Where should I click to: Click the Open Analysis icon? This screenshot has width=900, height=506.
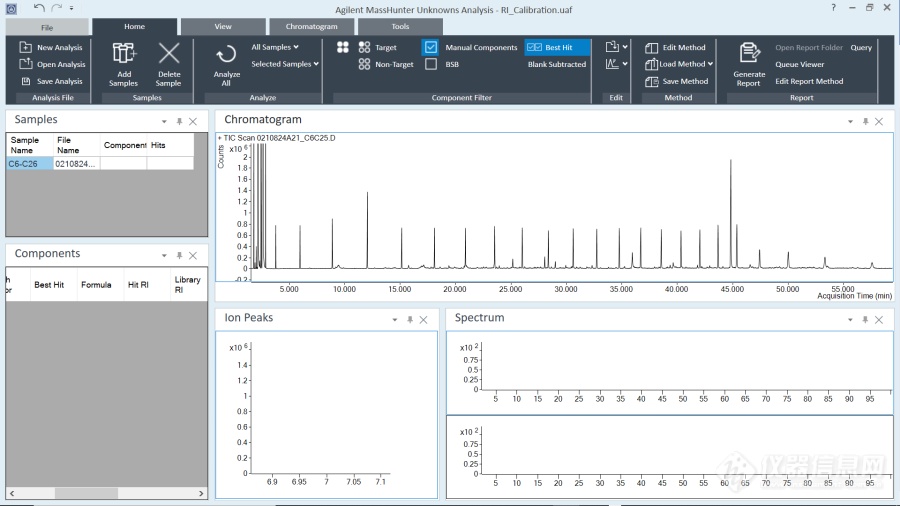click(25, 64)
